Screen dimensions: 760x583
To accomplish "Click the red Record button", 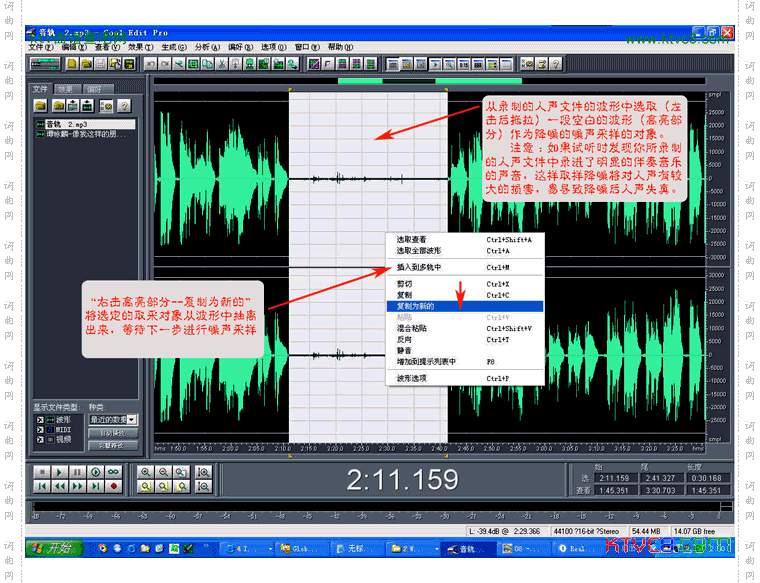I will pyautogui.click(x=113, y=486).
